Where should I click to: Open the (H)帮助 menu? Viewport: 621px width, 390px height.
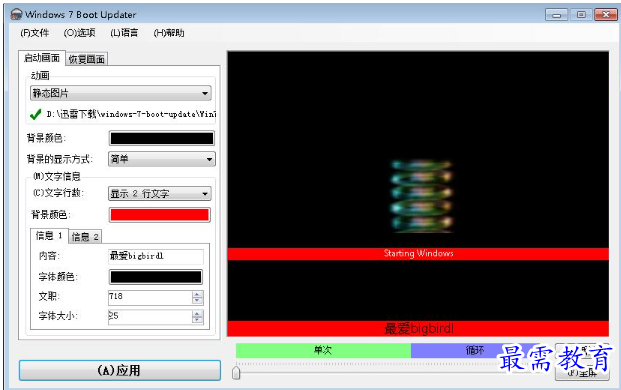point(169,33)
